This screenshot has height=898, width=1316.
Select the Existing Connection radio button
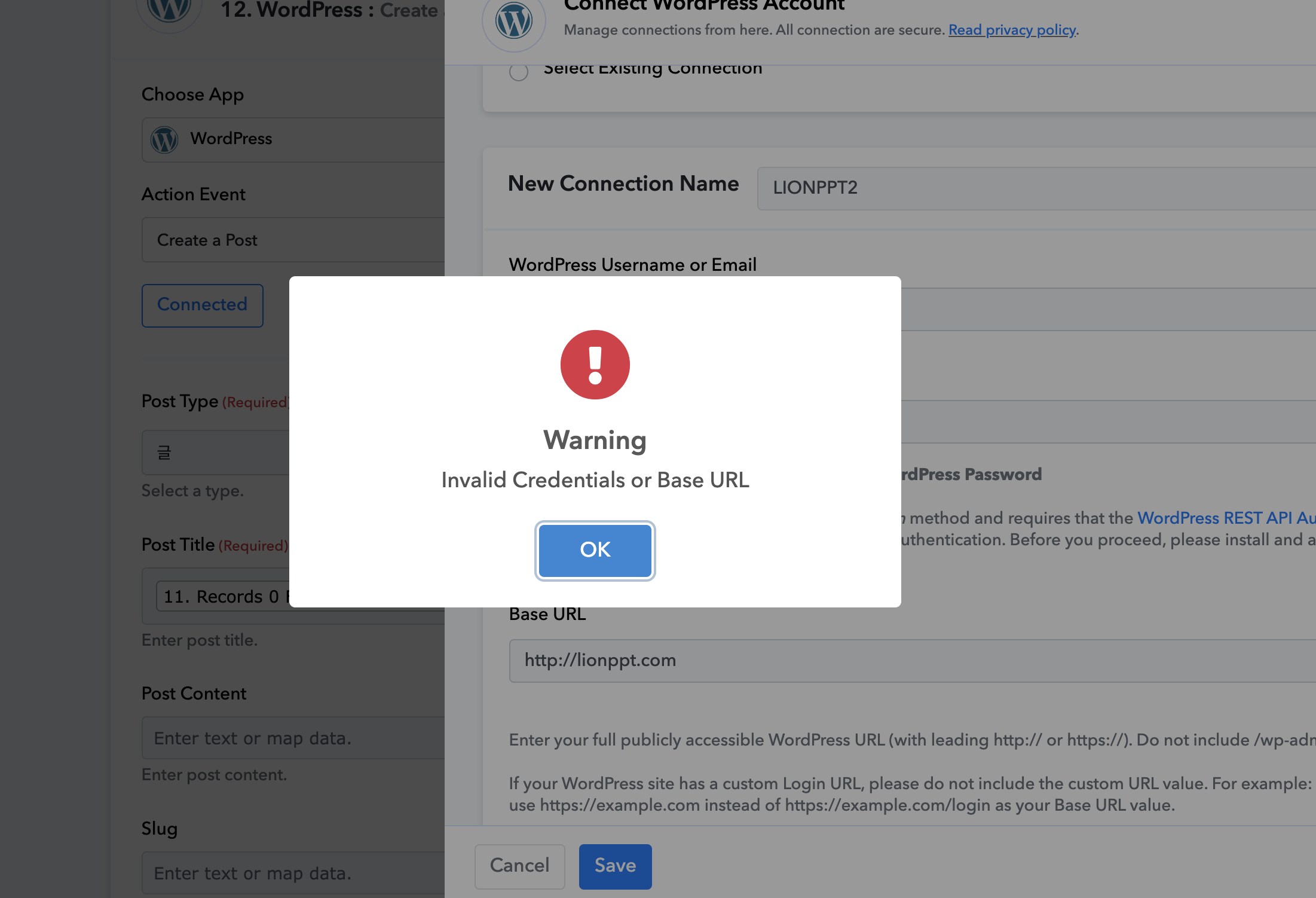point(519,72)
